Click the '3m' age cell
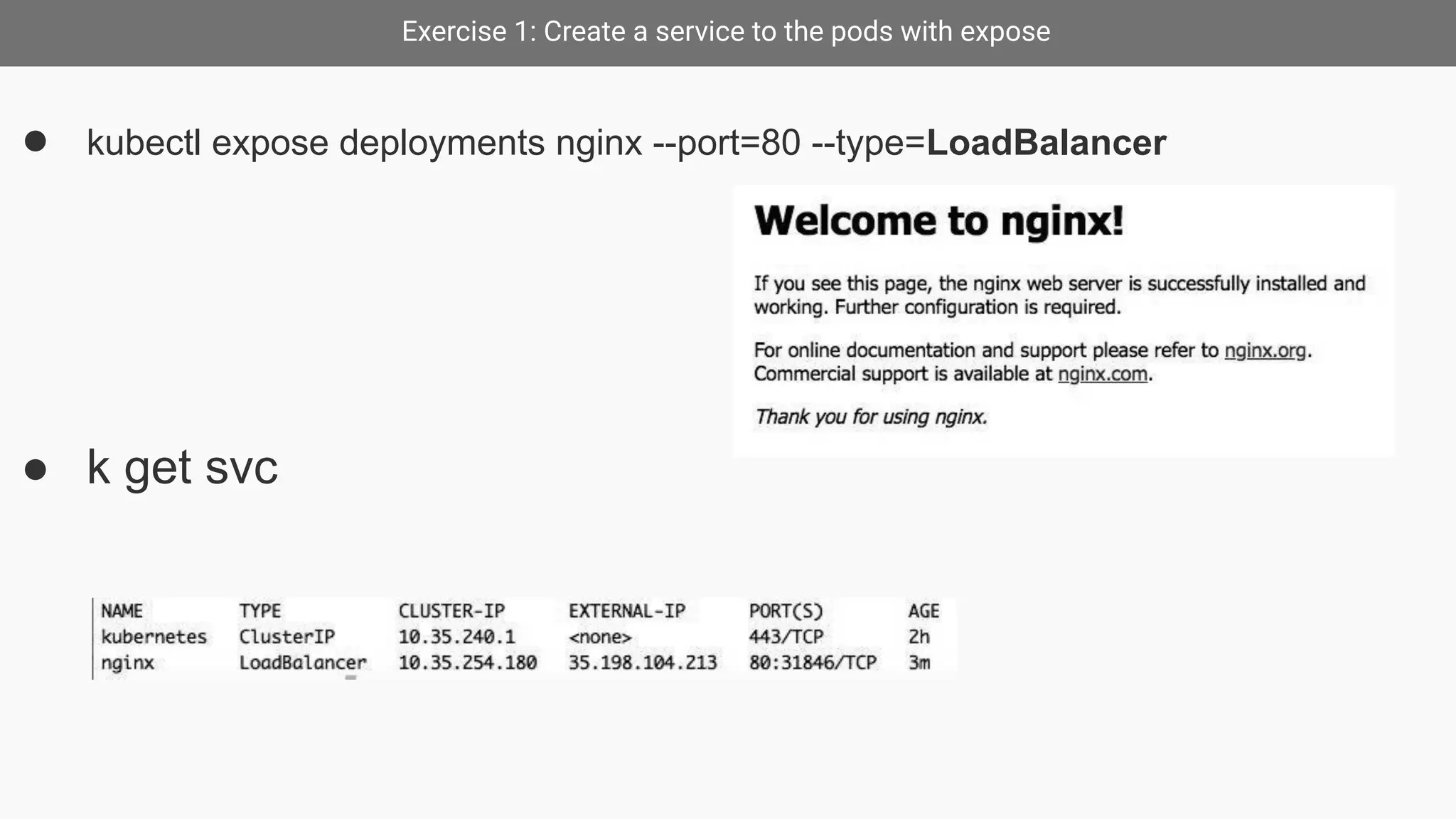 (919, 663)
